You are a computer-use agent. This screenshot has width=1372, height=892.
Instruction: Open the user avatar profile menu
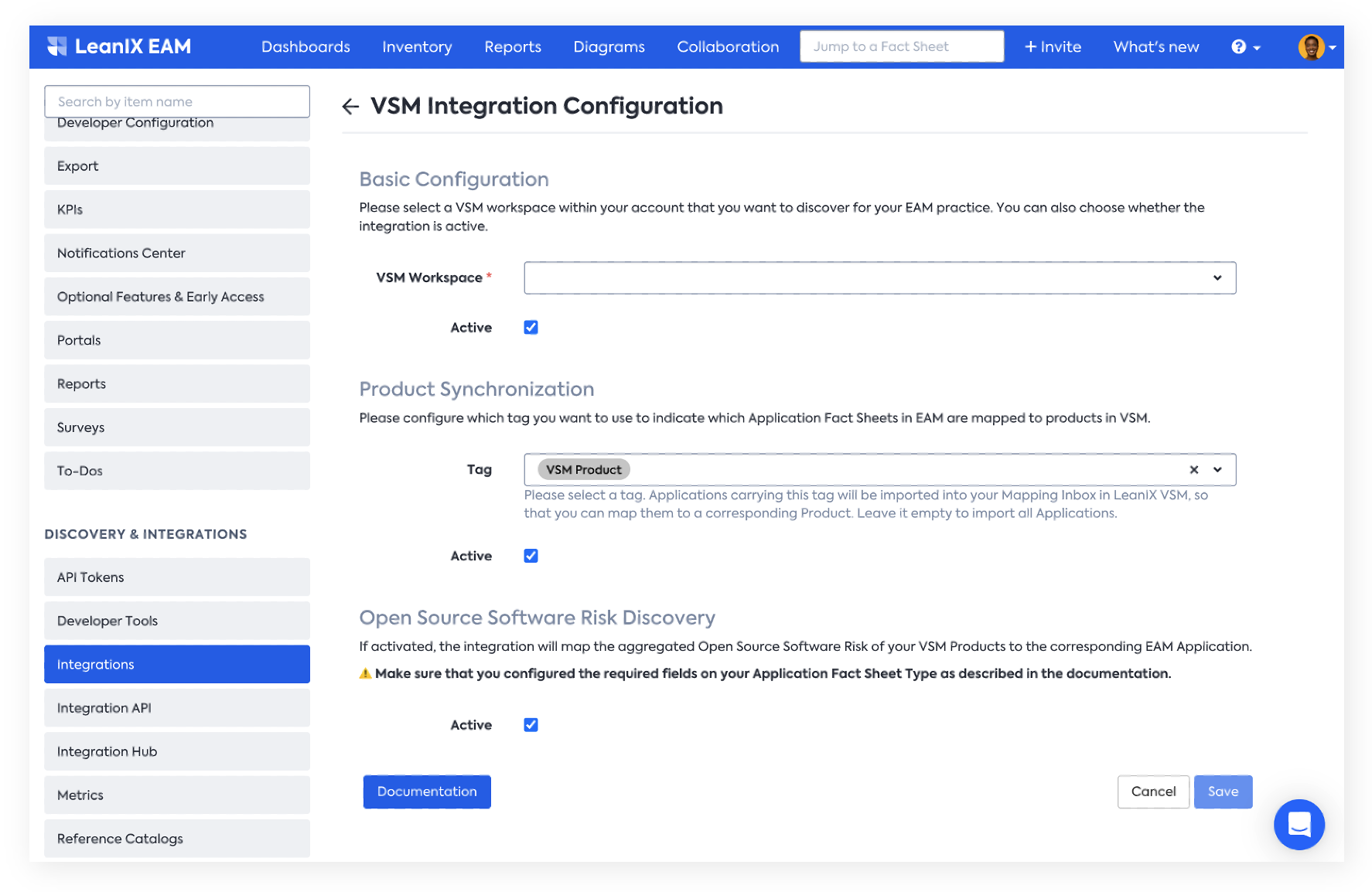1316,47
